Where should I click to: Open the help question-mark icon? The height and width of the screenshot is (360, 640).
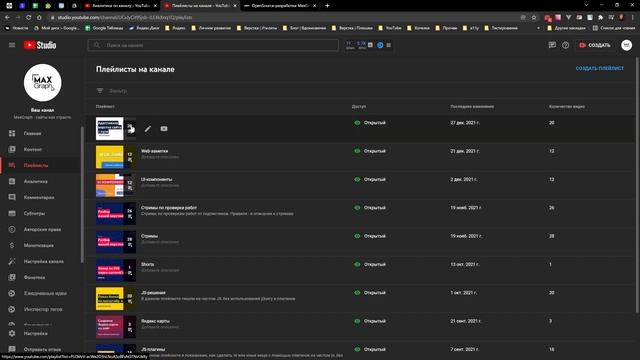point(565,45)
